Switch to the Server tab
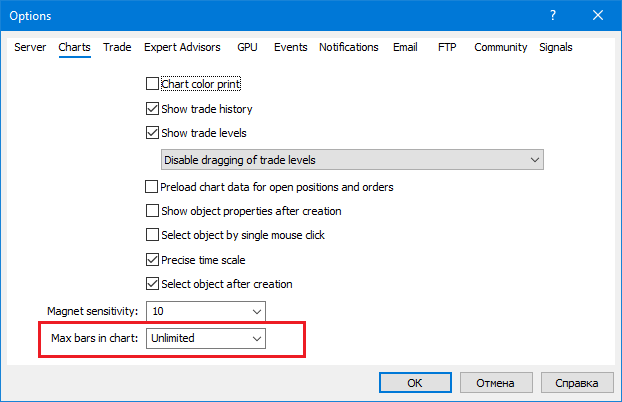622x402 pixels. pos(31,47)
